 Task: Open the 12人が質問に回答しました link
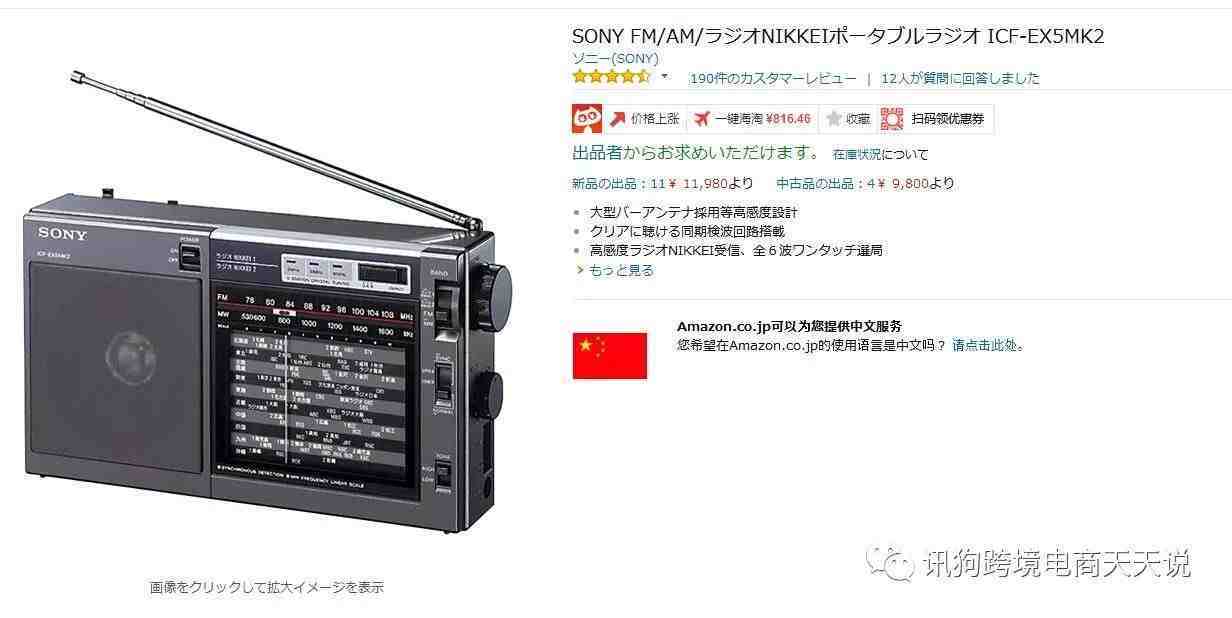(960, 78)
